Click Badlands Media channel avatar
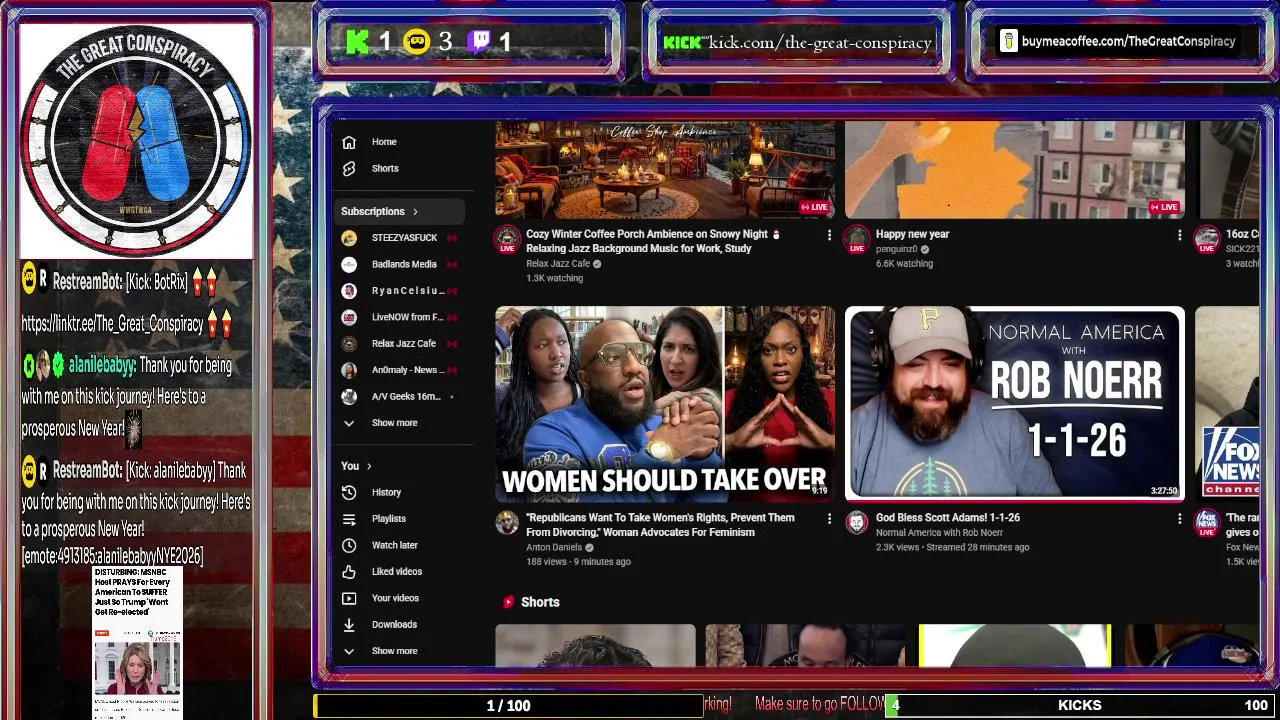 tap(349, 264)
